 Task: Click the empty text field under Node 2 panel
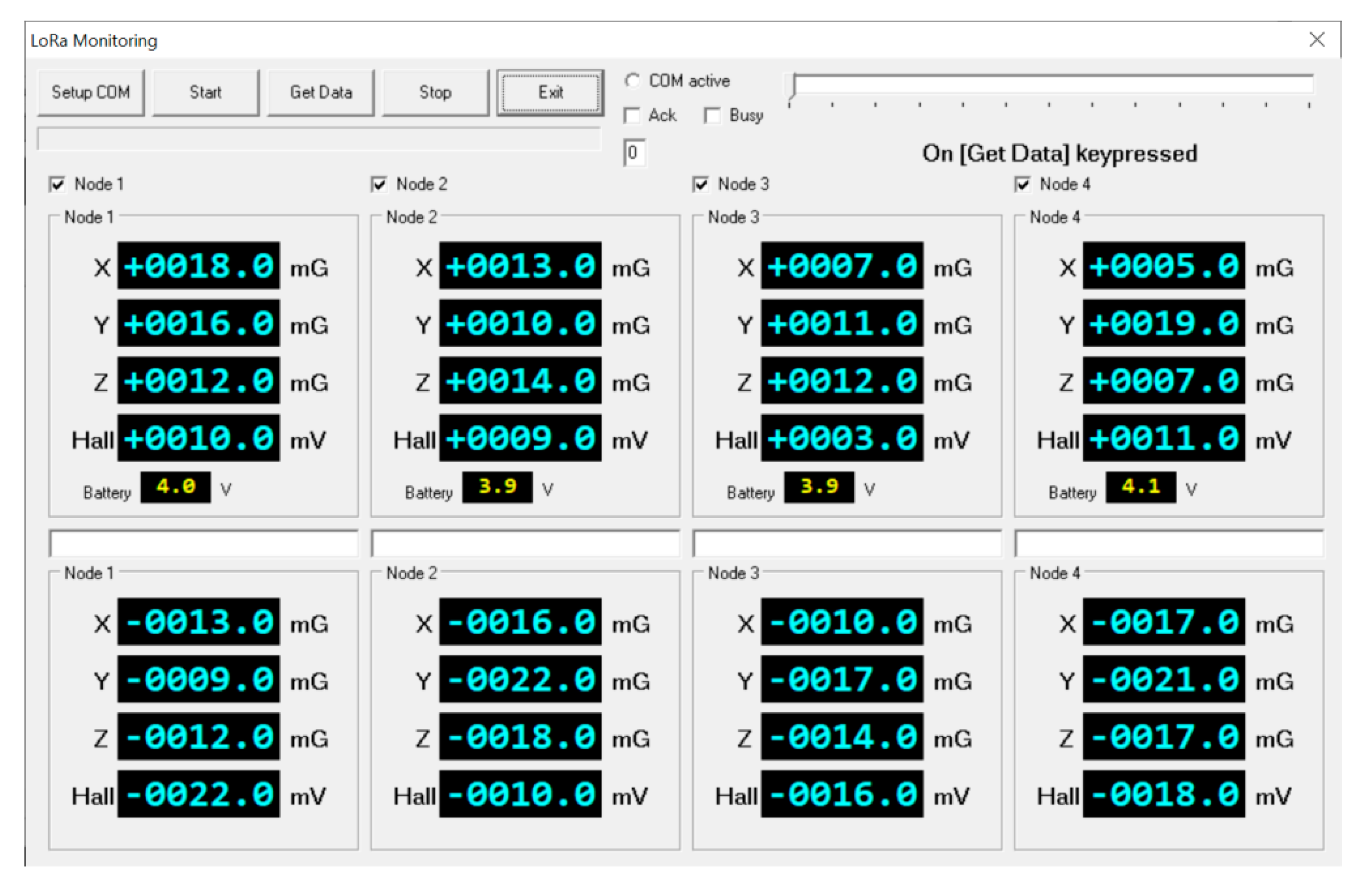tap(525, 544)
